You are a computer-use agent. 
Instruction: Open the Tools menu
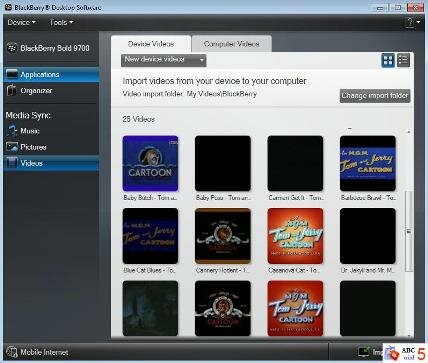tap(61, 22)
